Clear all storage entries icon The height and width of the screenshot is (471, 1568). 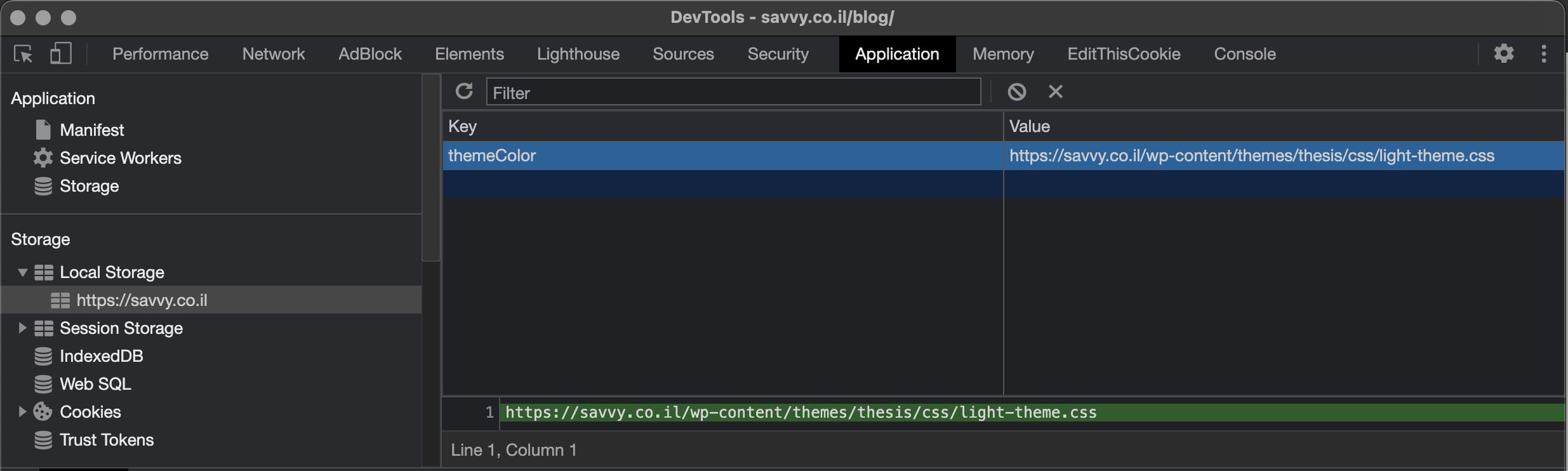point(1016,92)
